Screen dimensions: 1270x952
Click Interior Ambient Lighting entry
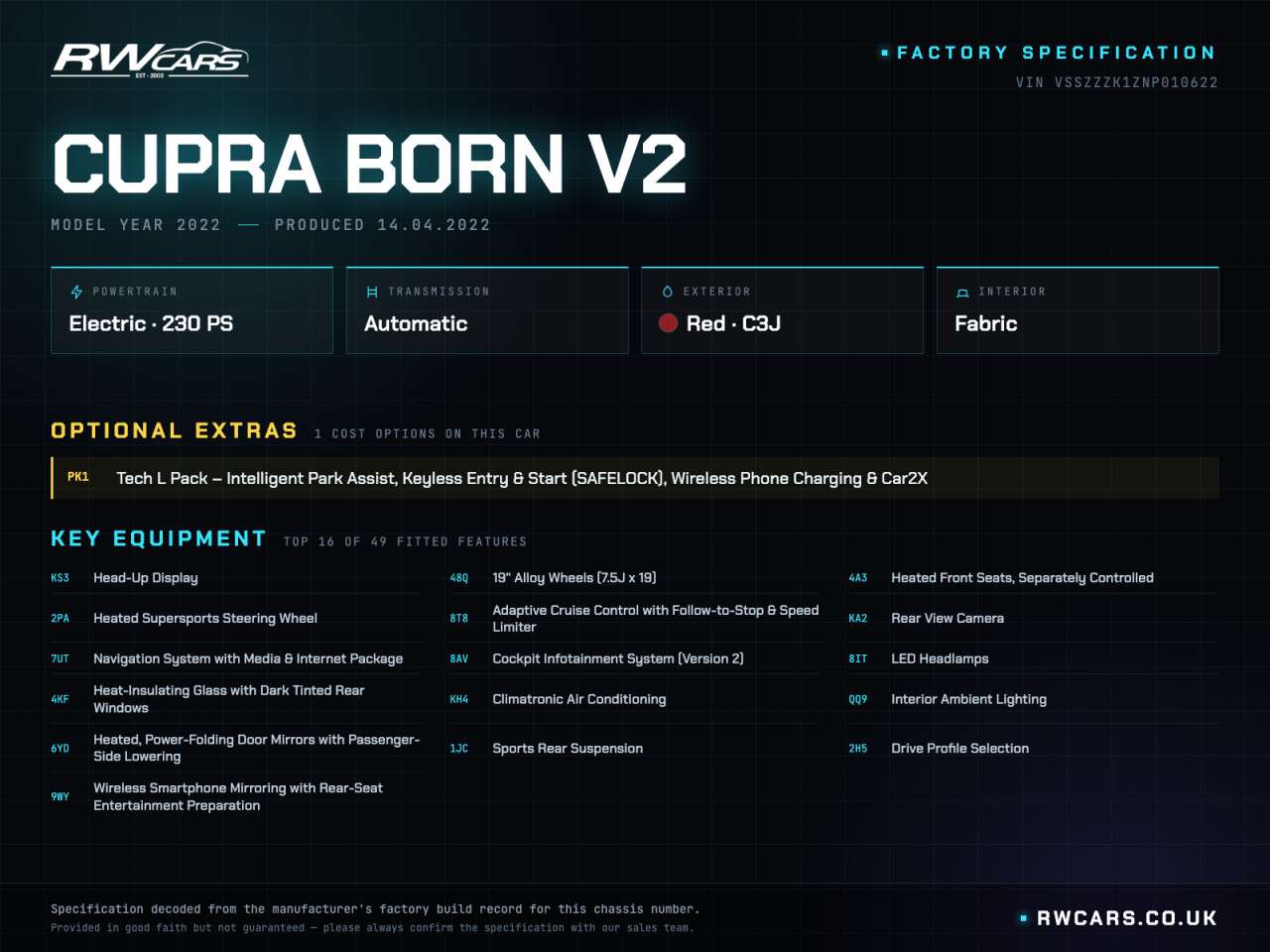(x=968, y=699)
